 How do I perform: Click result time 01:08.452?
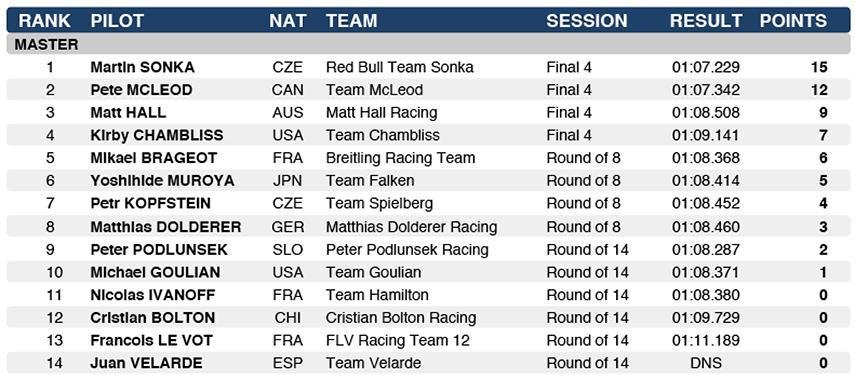pos(706,203)
